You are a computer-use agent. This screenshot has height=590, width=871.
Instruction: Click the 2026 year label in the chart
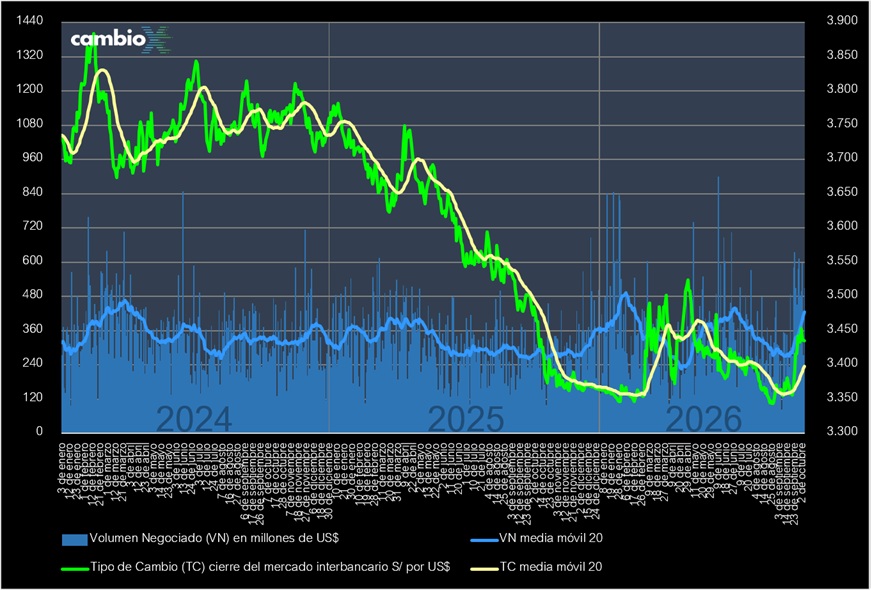704,419
